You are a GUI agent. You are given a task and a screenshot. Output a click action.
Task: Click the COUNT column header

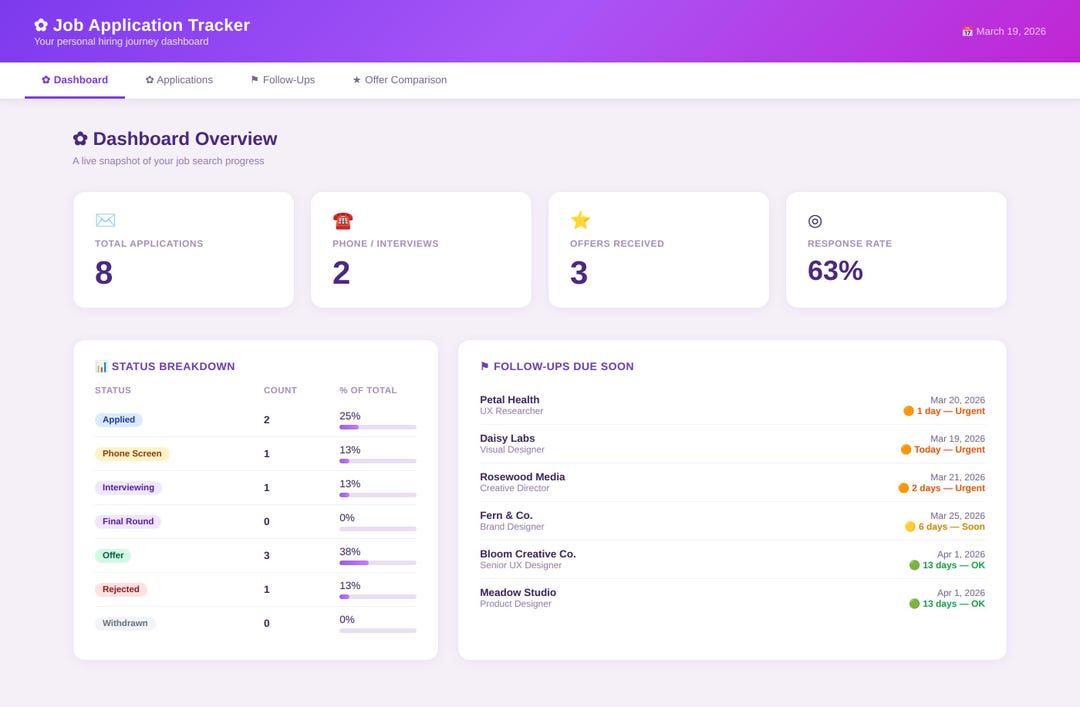[x=280, y=390]
